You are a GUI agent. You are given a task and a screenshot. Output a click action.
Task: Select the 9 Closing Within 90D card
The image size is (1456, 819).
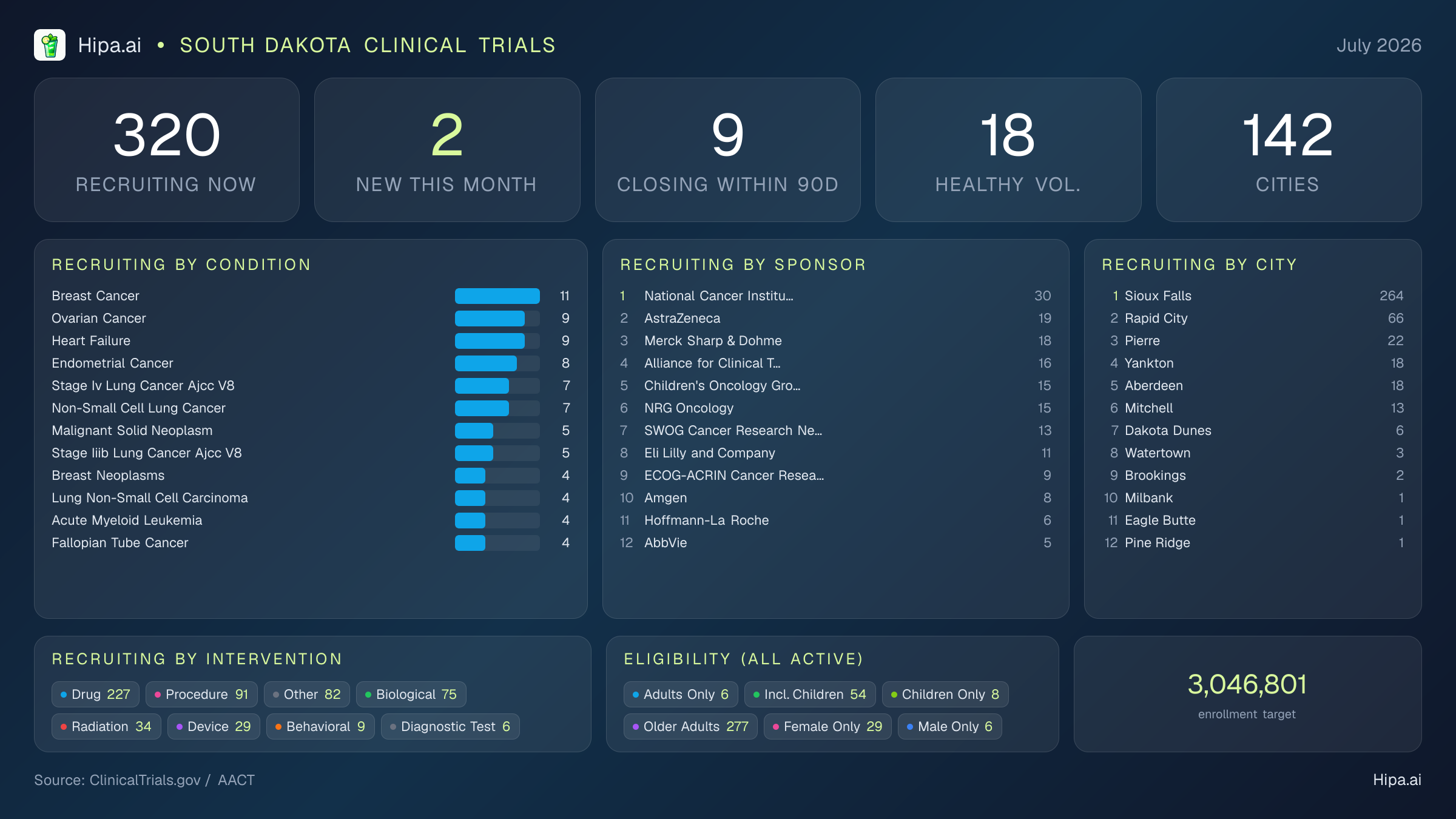[728, 150]
